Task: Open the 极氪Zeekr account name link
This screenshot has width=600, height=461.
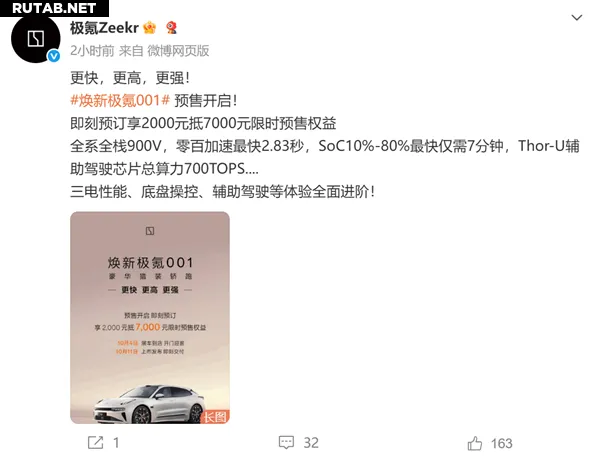Action: (104, 28)
